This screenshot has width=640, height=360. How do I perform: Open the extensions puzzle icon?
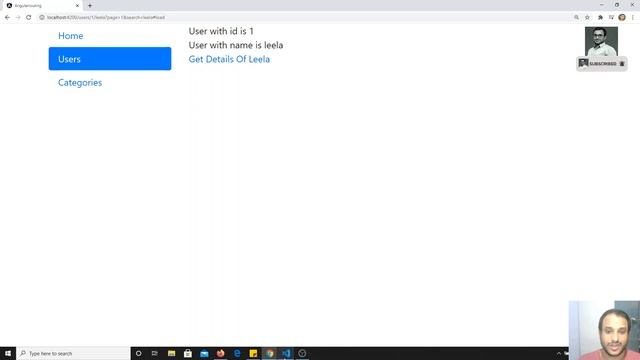600,18
